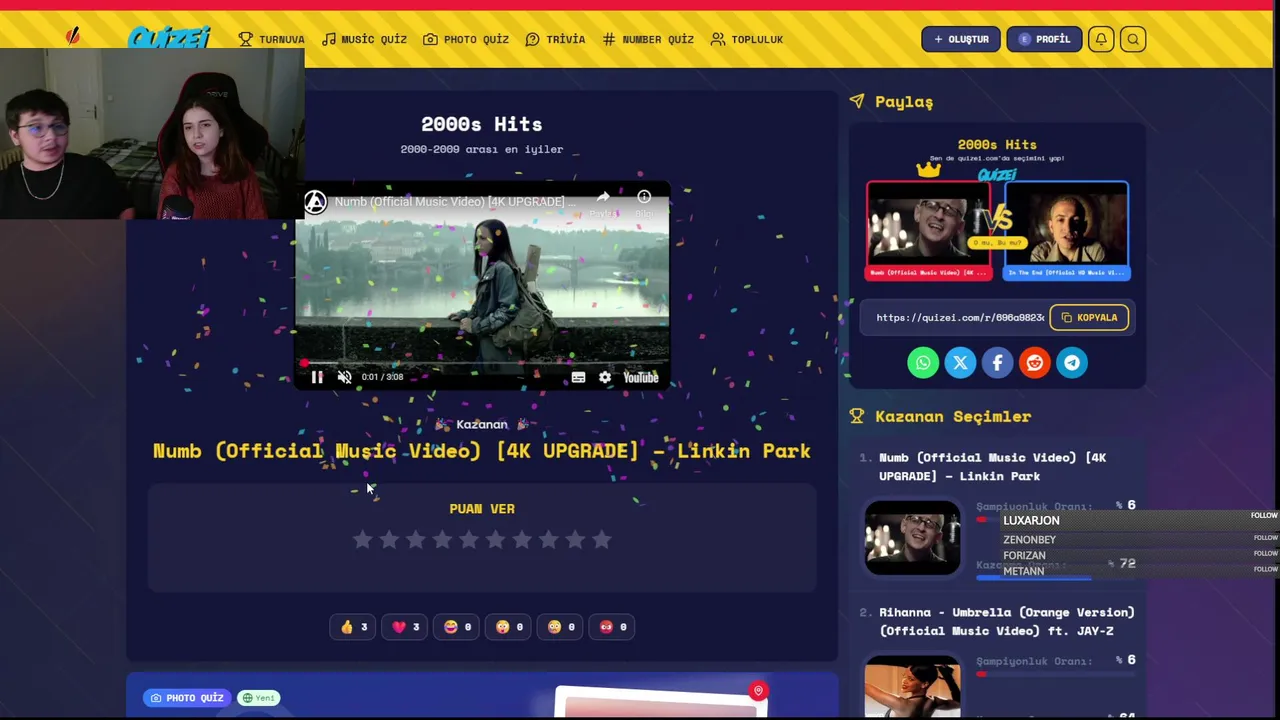1280x720 pixels.
Task: Click Rihanna - Umbrella winner entry title
Action: [1006, 621]
